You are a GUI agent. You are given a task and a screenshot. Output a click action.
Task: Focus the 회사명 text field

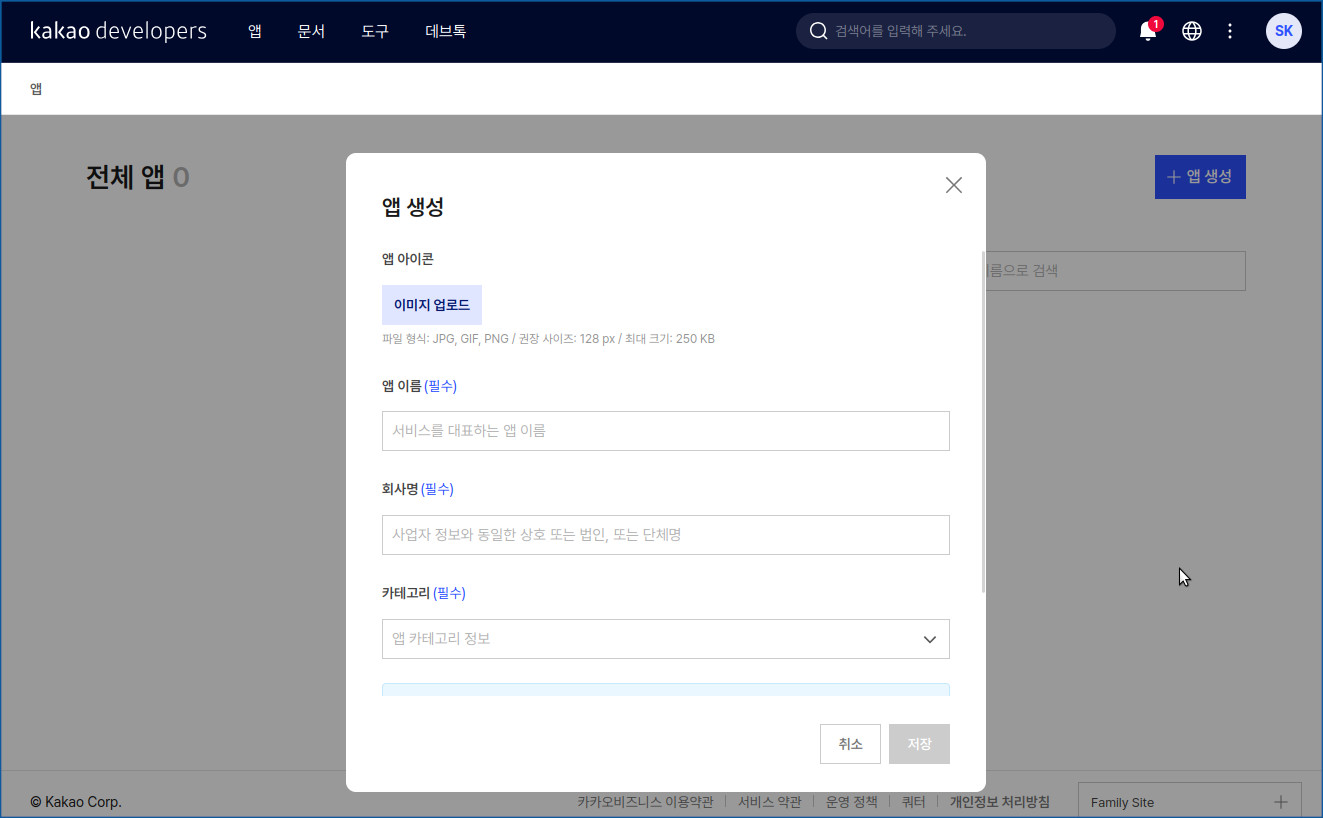click(665, 535)
